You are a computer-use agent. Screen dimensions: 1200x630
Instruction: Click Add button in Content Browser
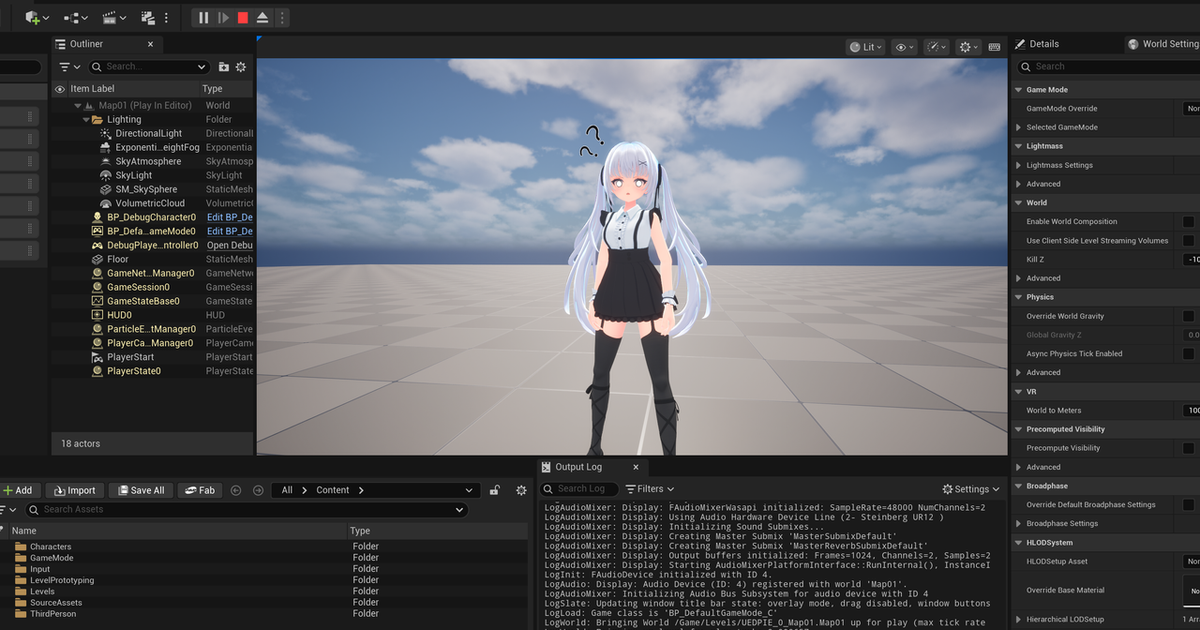[18, 490]
